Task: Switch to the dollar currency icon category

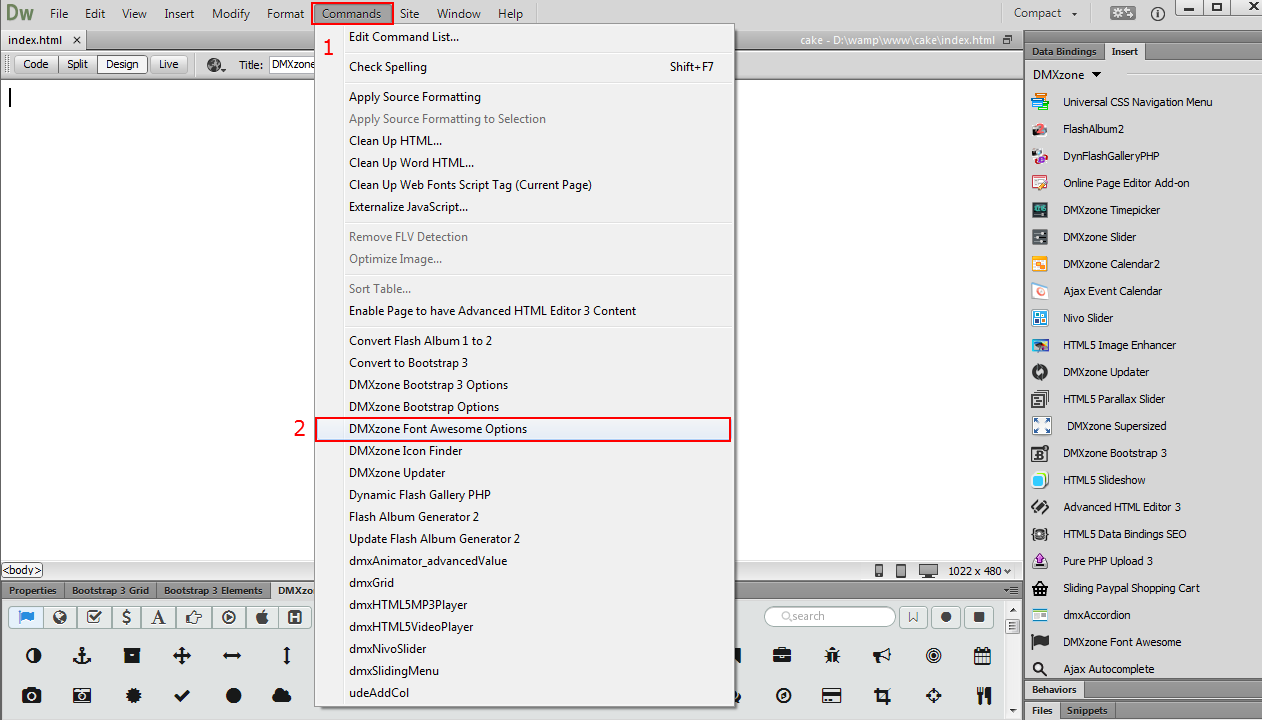Action: pyautogui.click(x=126, y=617)
